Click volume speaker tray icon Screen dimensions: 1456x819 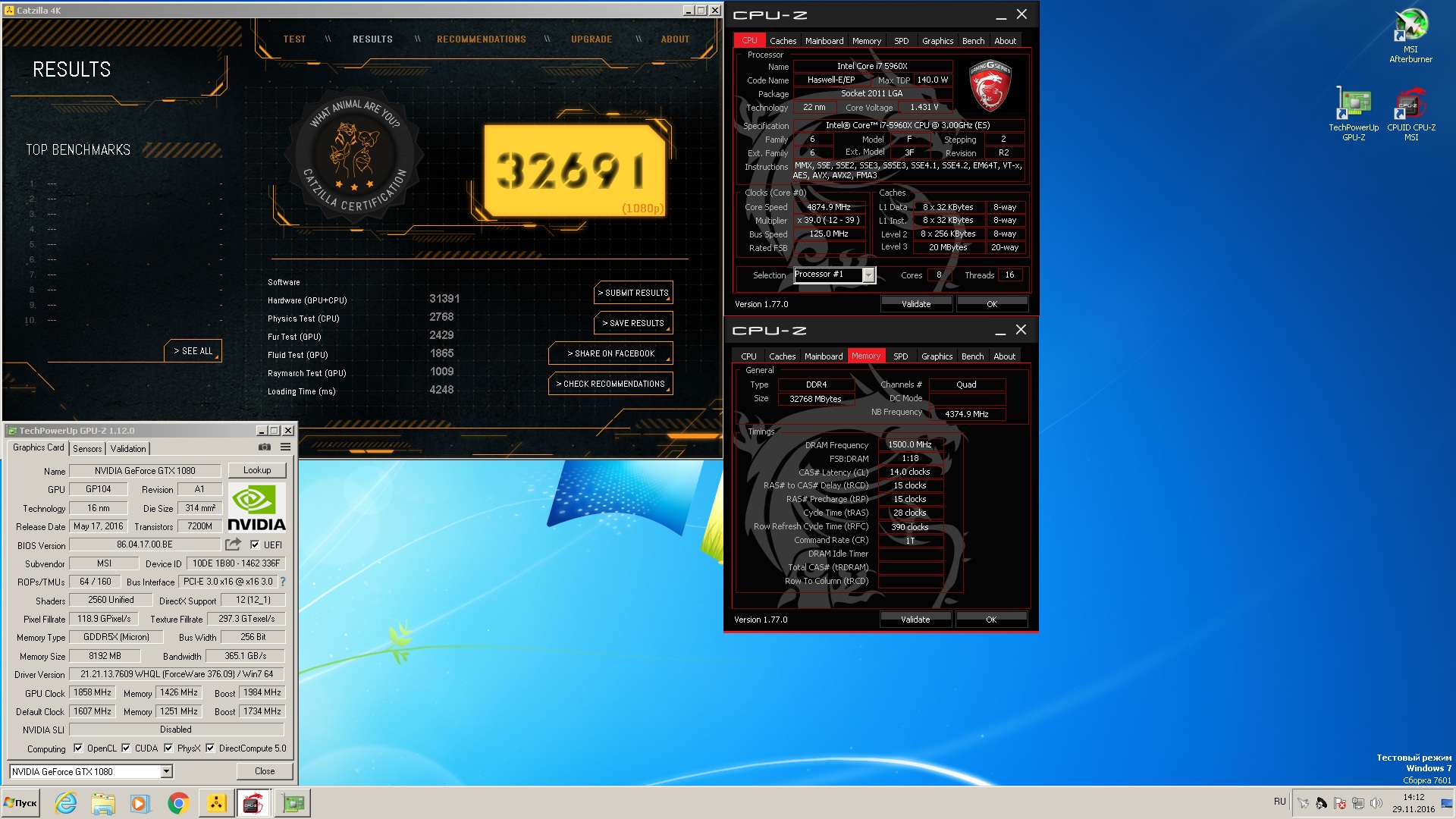(1376, 803)
